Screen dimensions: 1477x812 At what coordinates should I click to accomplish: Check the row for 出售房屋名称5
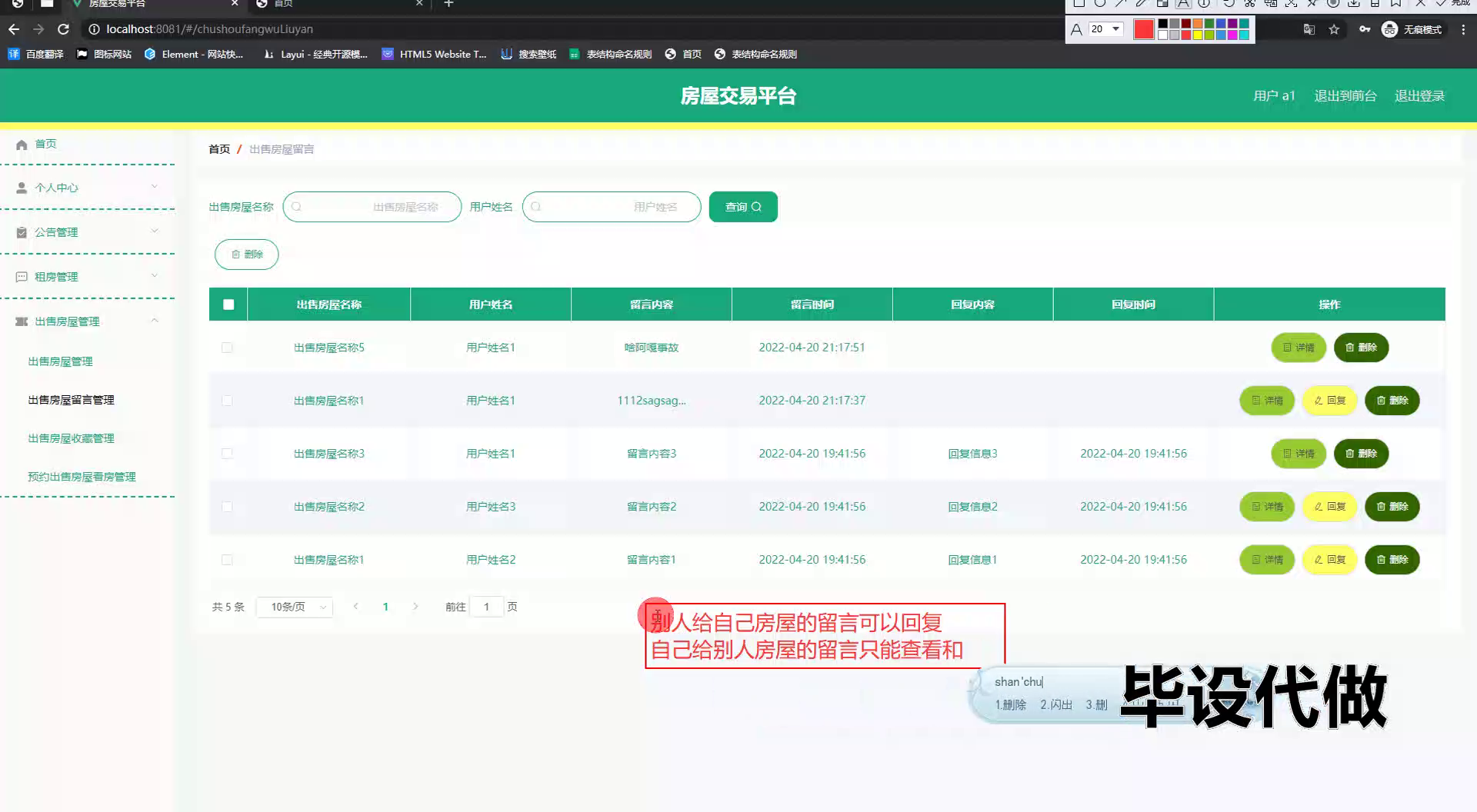(227, 348)
